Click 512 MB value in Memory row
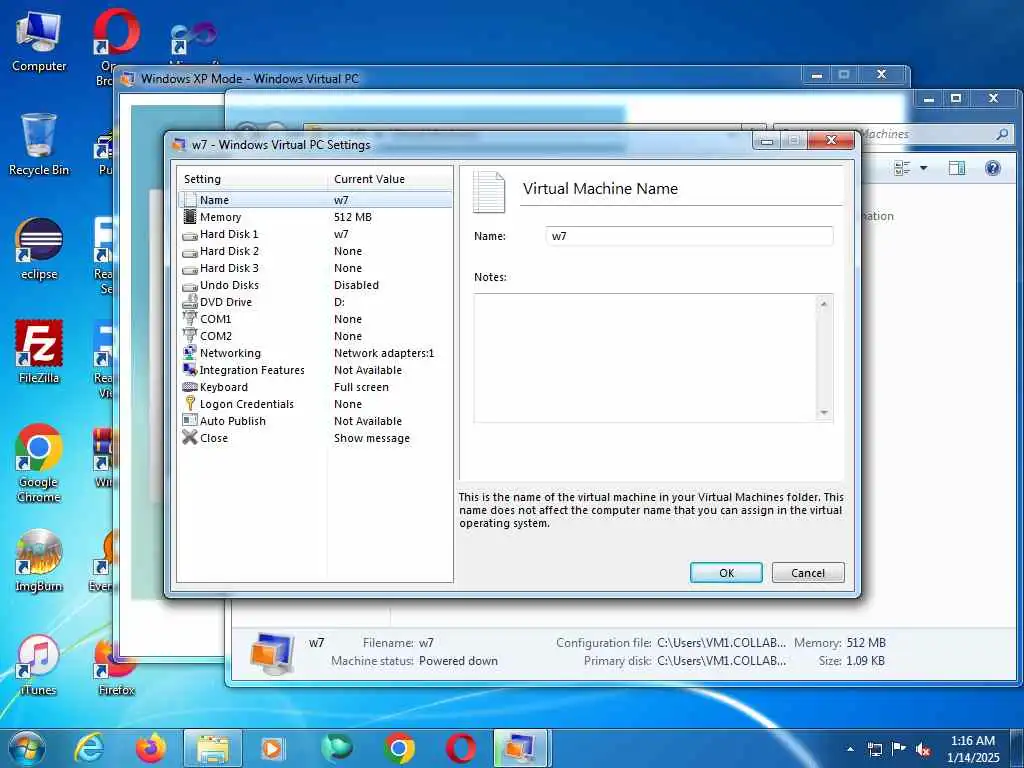Screen dimensions: 1024x768 click(353, 217)
